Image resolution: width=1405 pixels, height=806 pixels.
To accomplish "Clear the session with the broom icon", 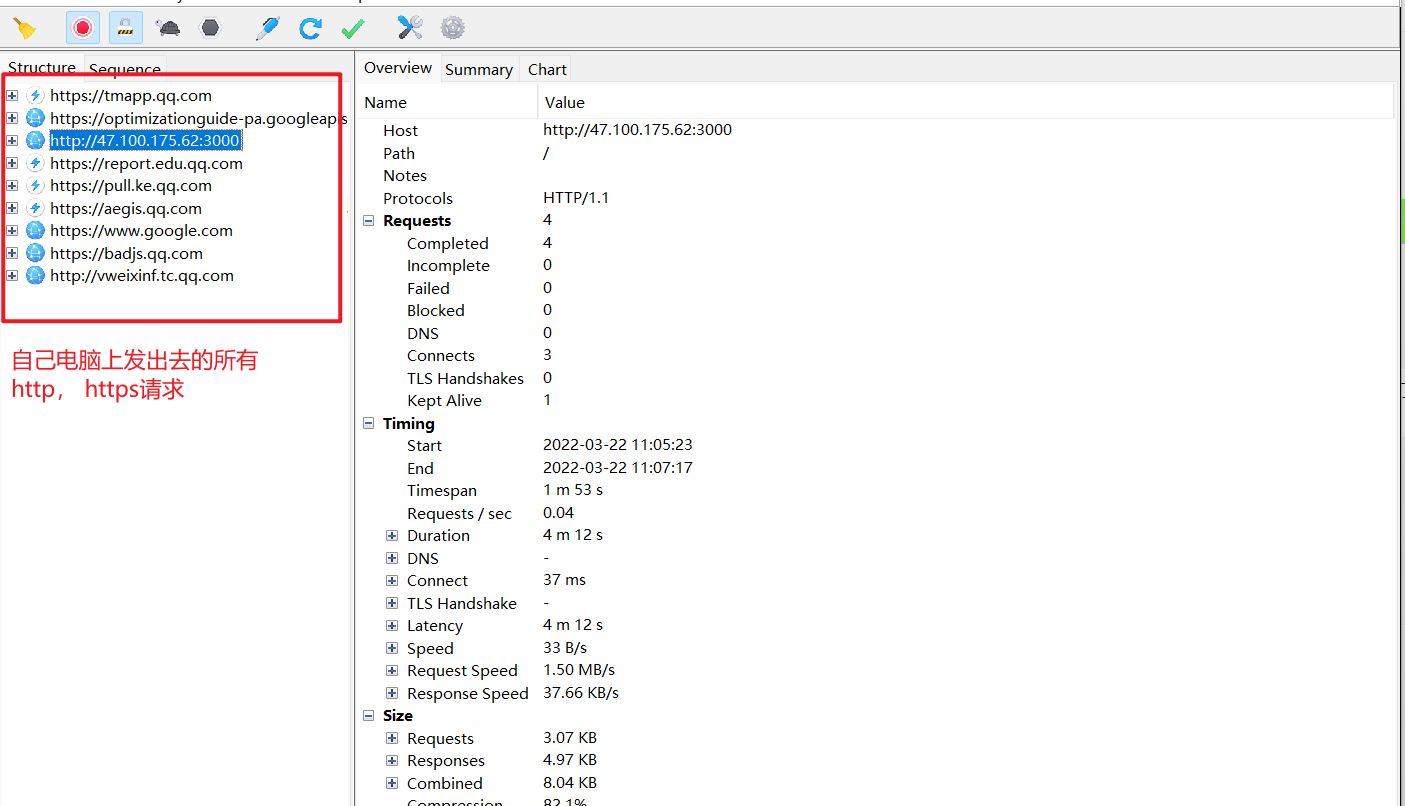I will pyautogui.click(x=25, y=28).
